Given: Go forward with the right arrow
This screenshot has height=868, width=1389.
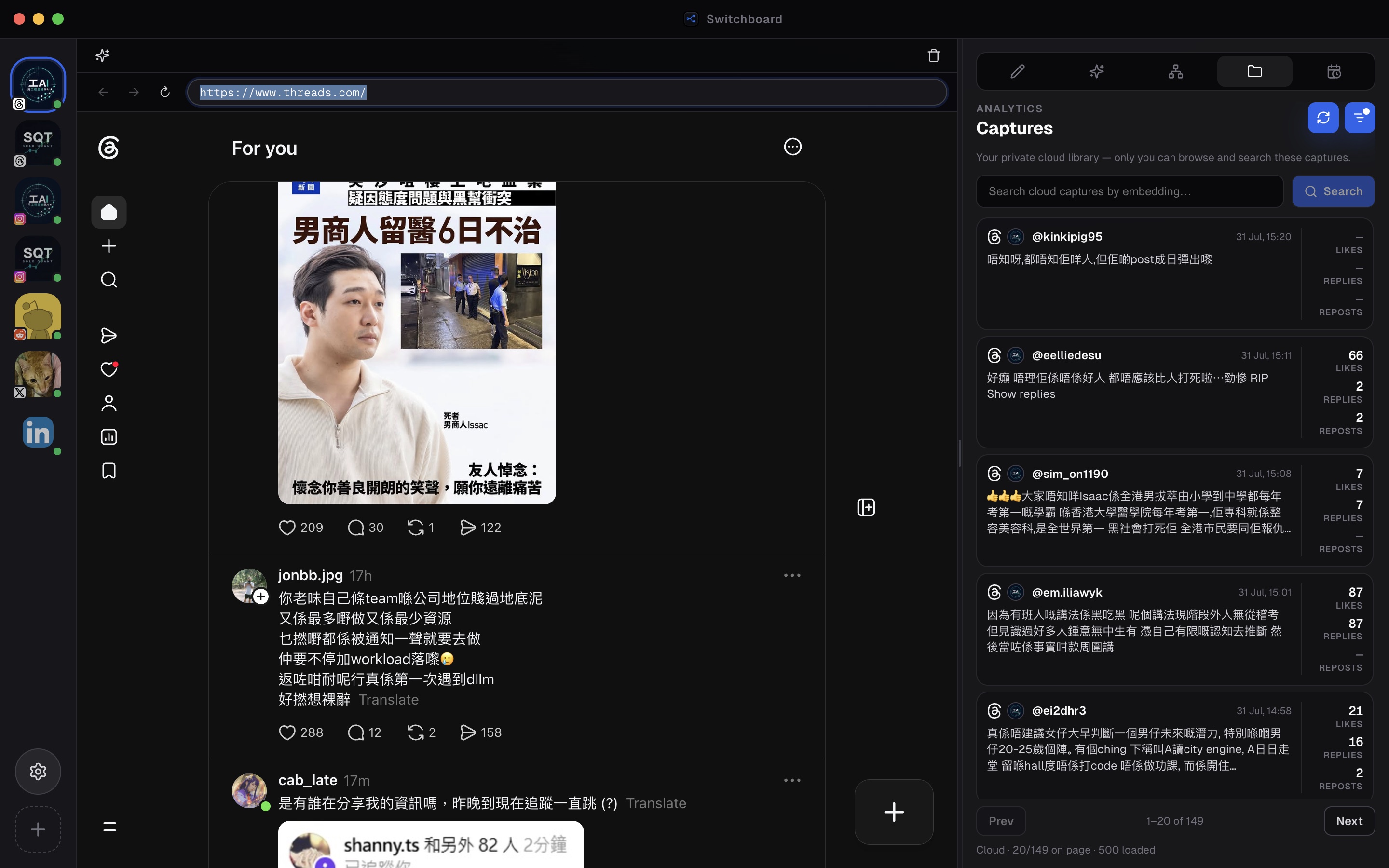Looking at the screenshot, I should [134, 92].
